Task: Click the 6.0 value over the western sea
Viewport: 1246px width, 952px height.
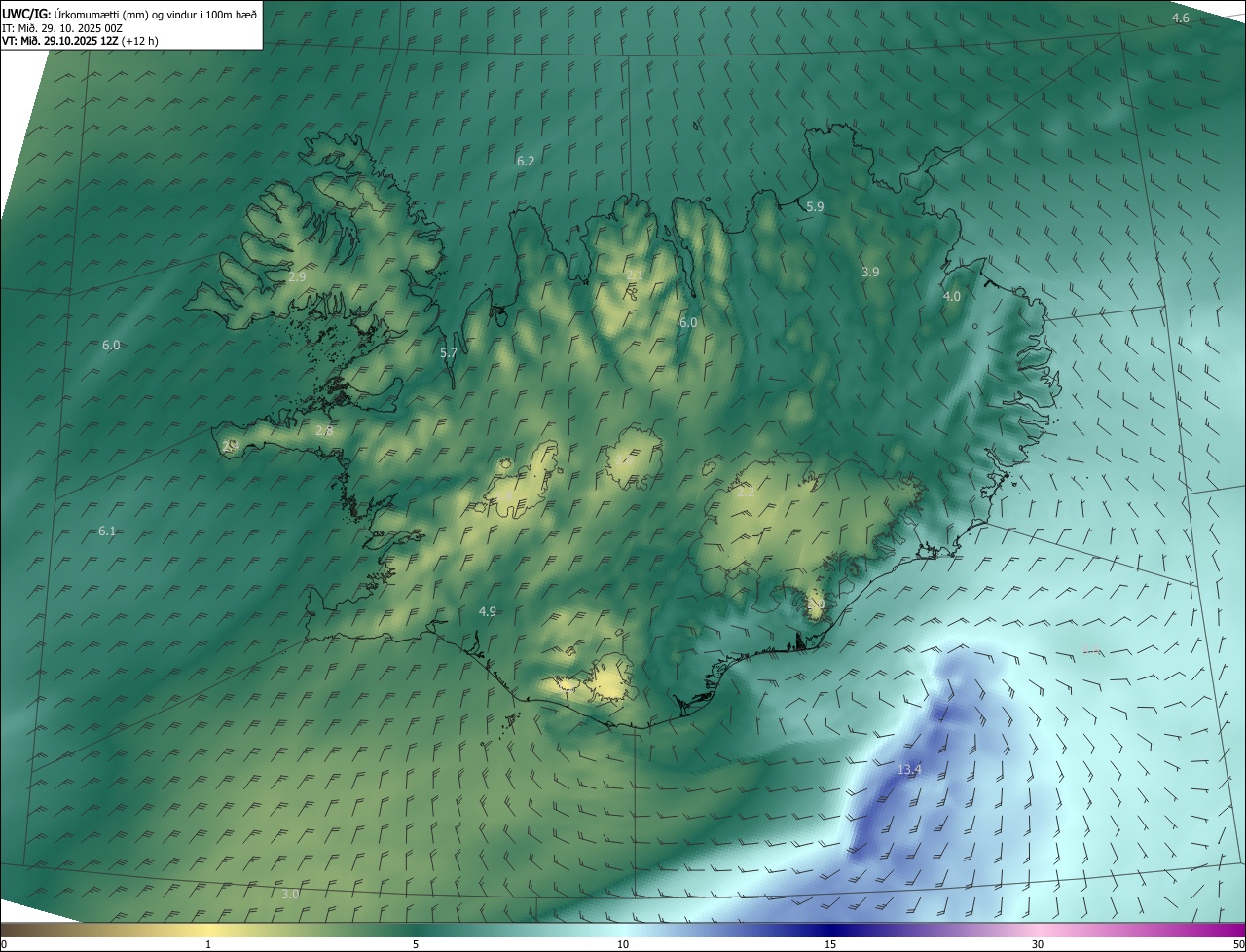Action: [x=111, y=346]
